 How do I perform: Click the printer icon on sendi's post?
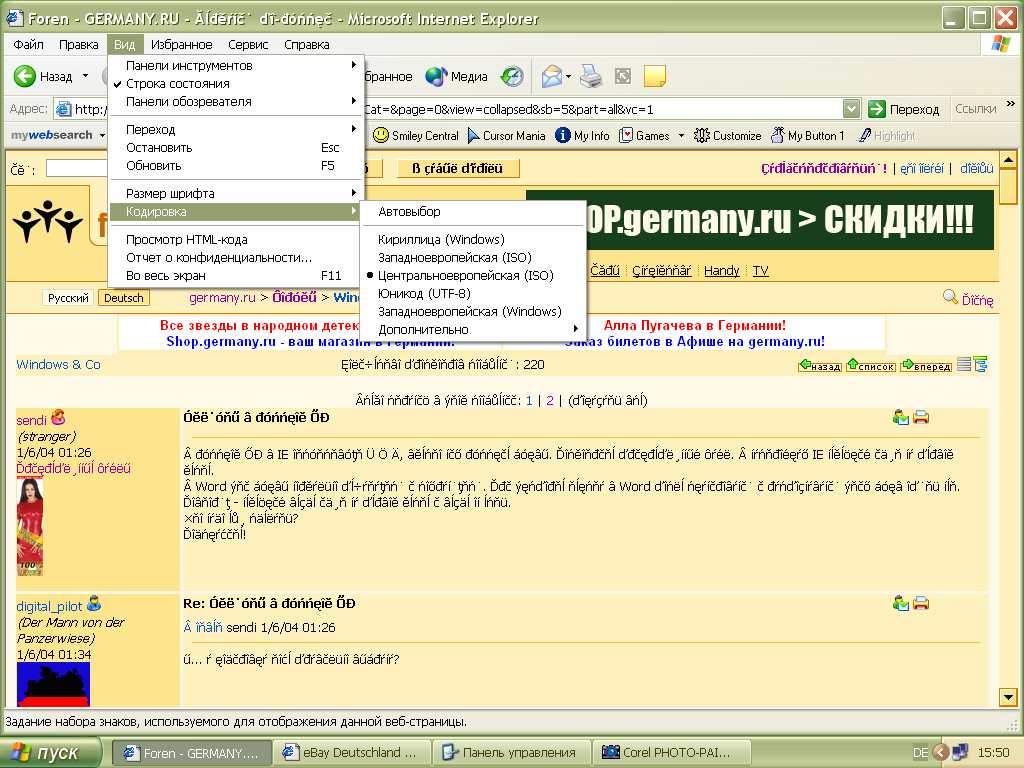(921, 417)
